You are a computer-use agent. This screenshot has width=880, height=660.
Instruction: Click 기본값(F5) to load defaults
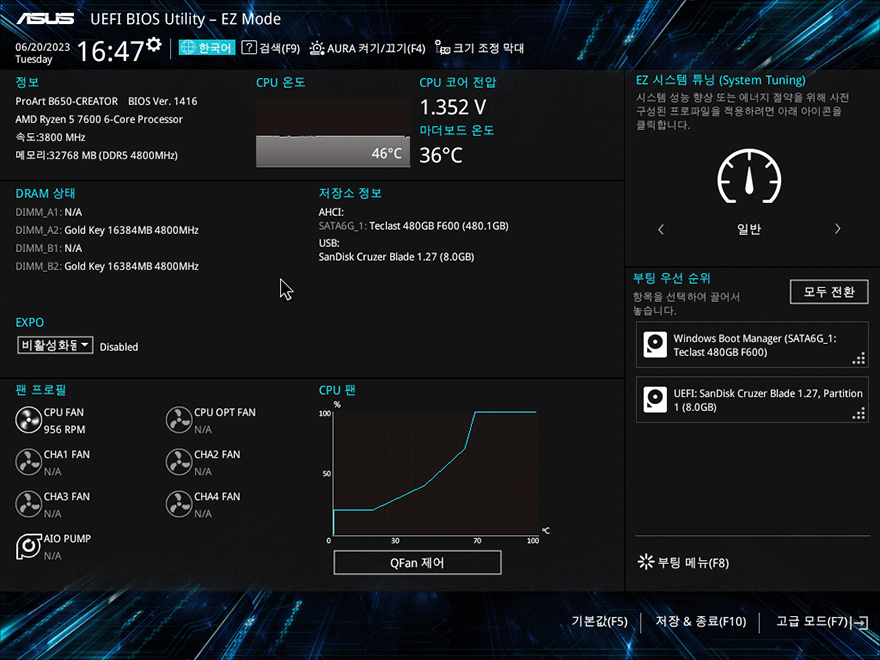599,621
